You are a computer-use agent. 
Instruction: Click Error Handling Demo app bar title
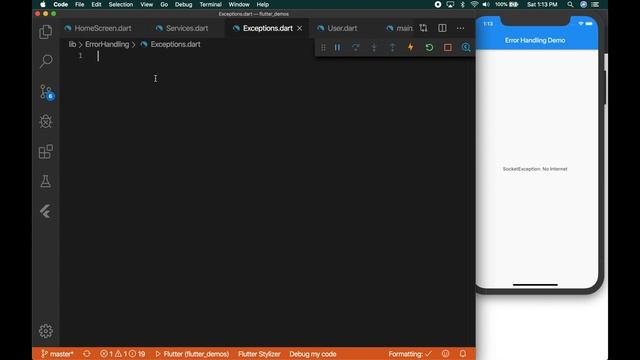pyautogui.click(x=535, y=40)
